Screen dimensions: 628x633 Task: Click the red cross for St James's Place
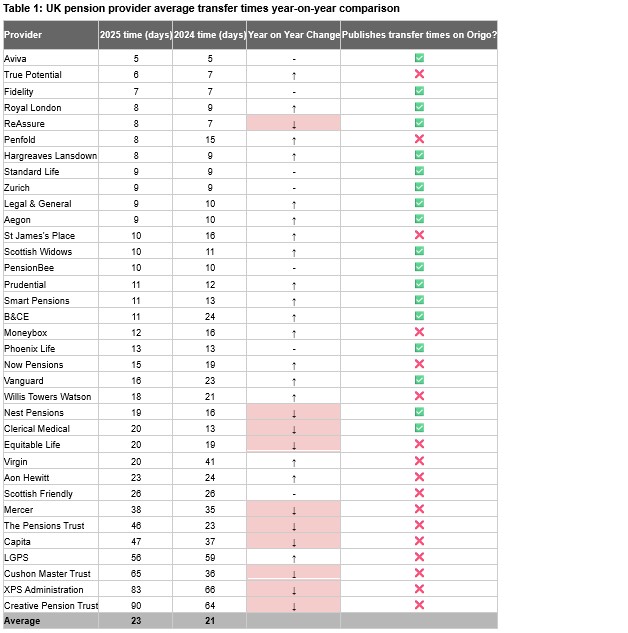point(419,236)
